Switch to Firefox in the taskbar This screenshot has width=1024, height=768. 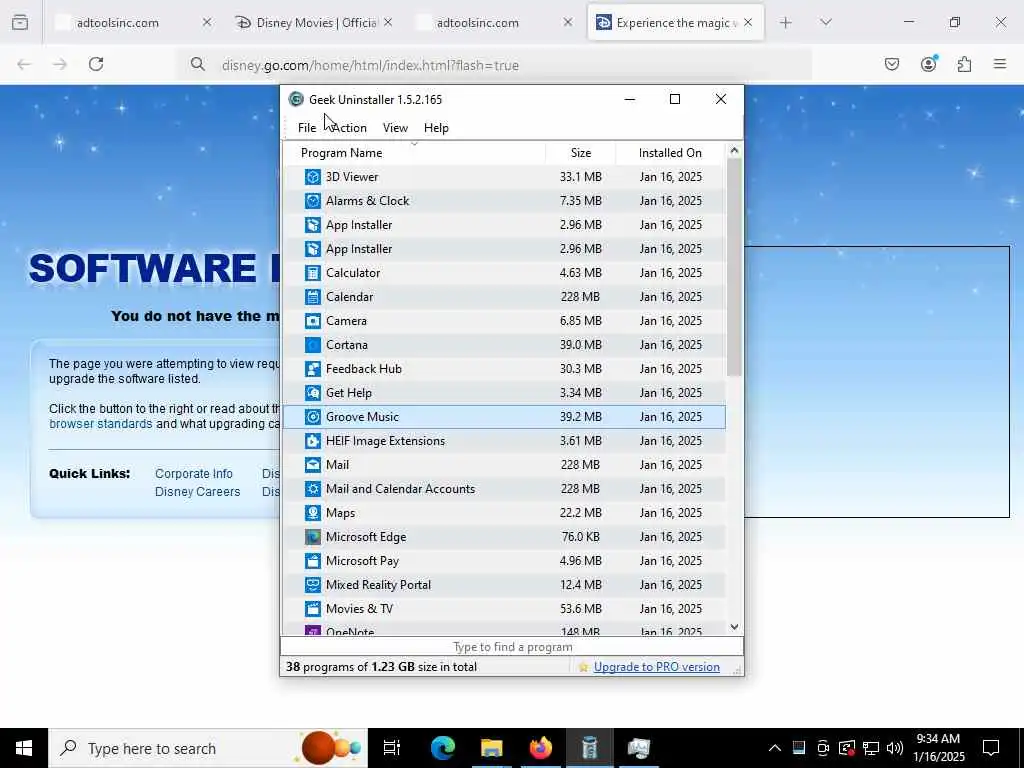pos(540,748)
